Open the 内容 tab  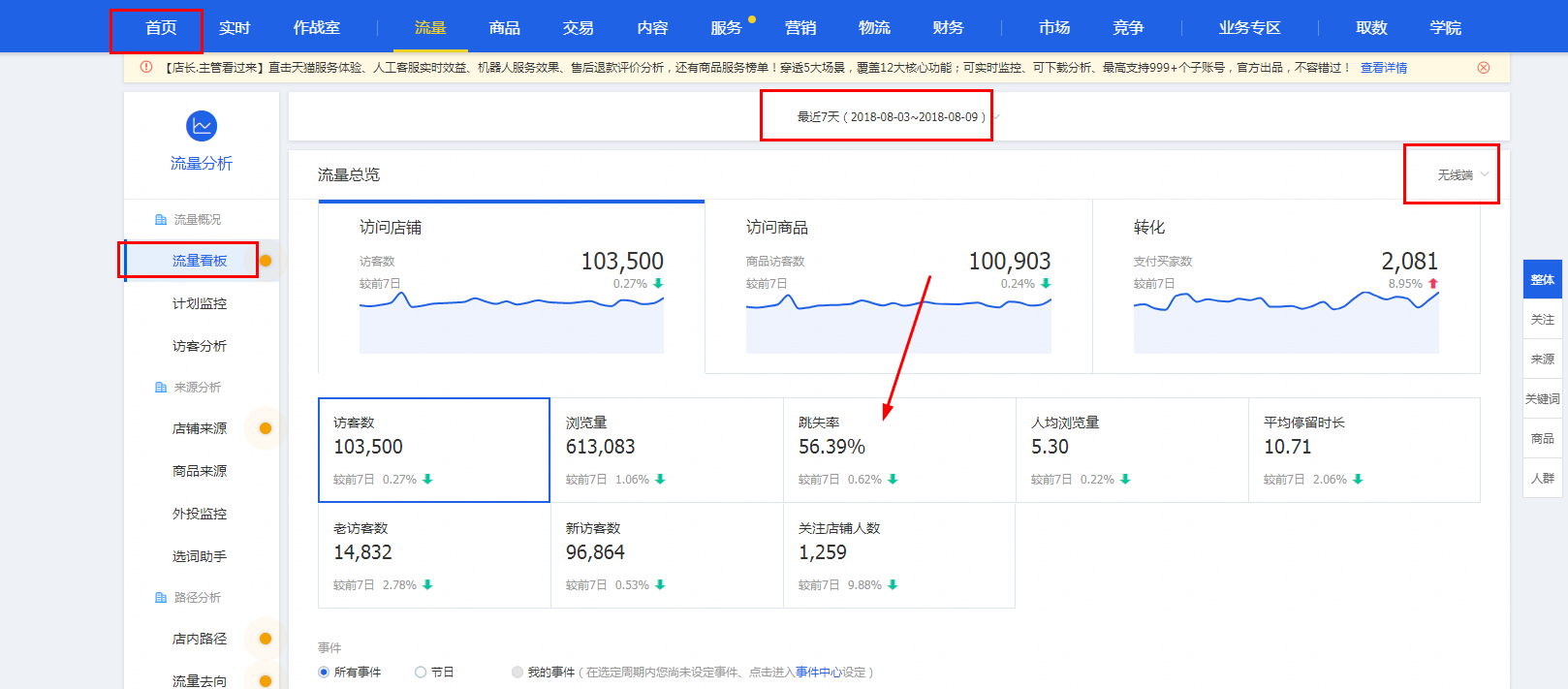coord(652,28)
